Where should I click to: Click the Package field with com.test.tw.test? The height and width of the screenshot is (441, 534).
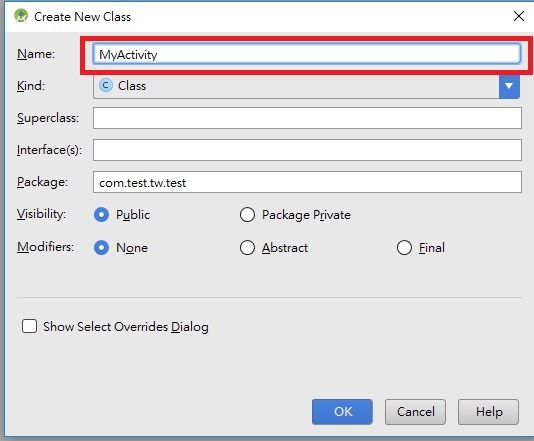coord(307,182)
